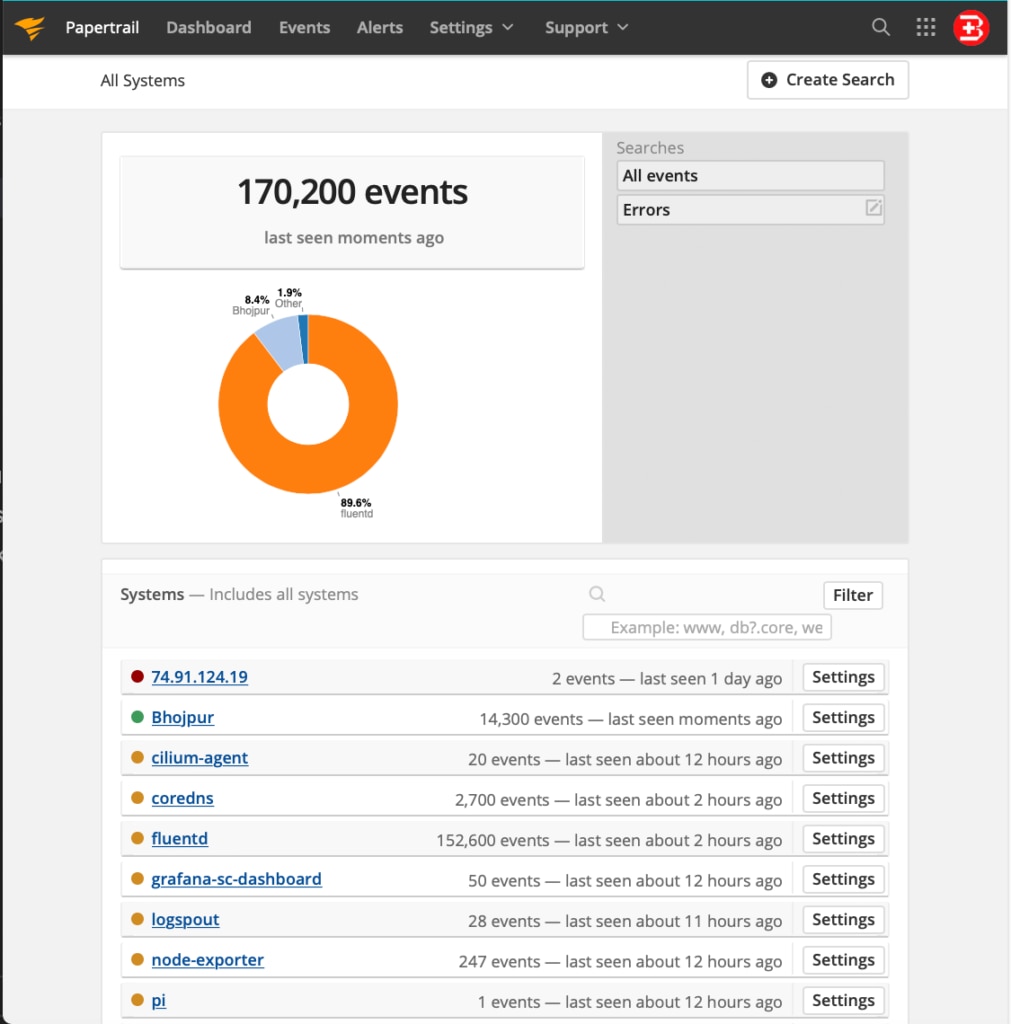Open Settings for grafana-sc-dashboard

(x=843, y=880)
